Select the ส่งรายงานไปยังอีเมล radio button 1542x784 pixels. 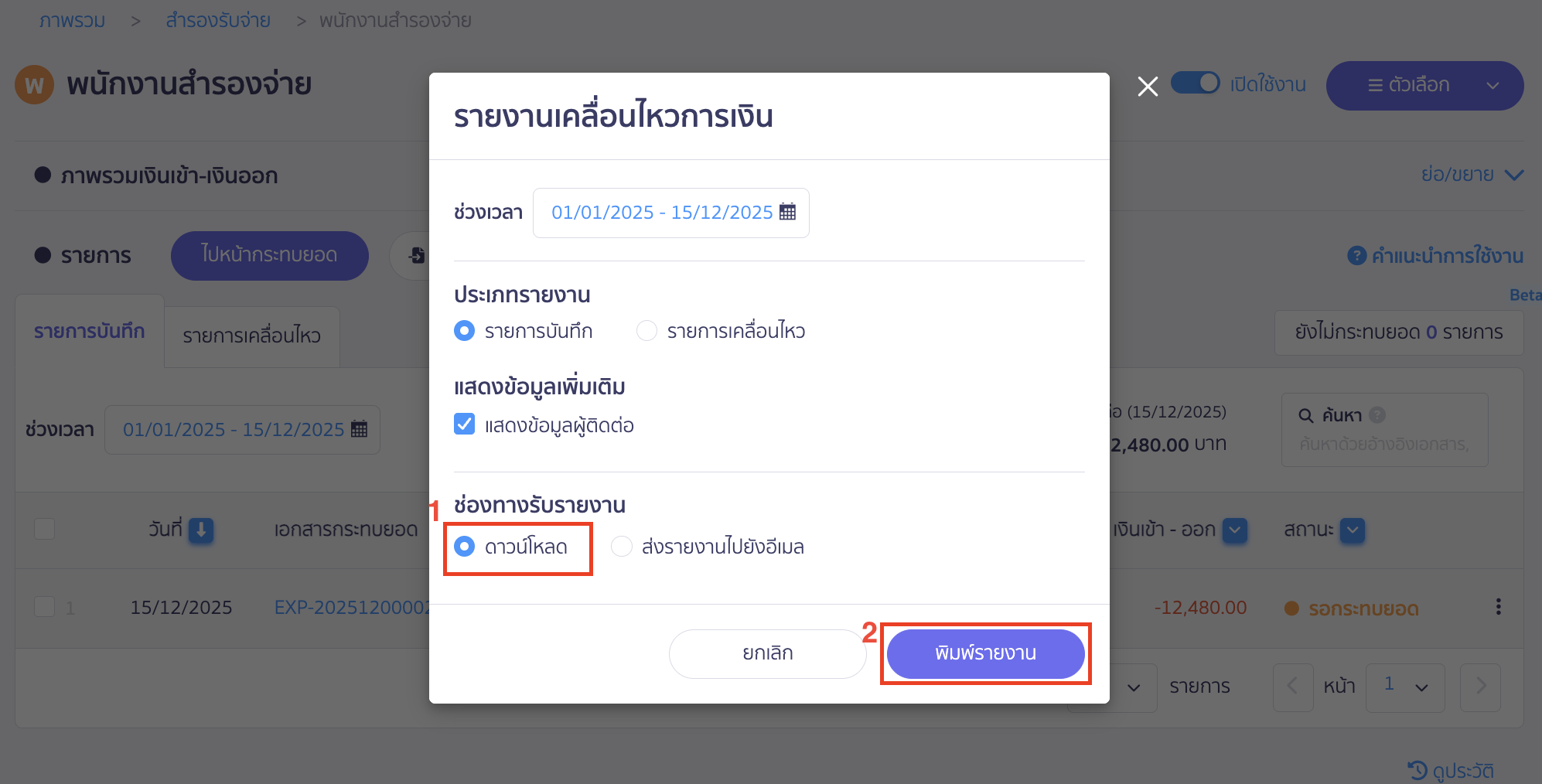click(x=622, y=547)
